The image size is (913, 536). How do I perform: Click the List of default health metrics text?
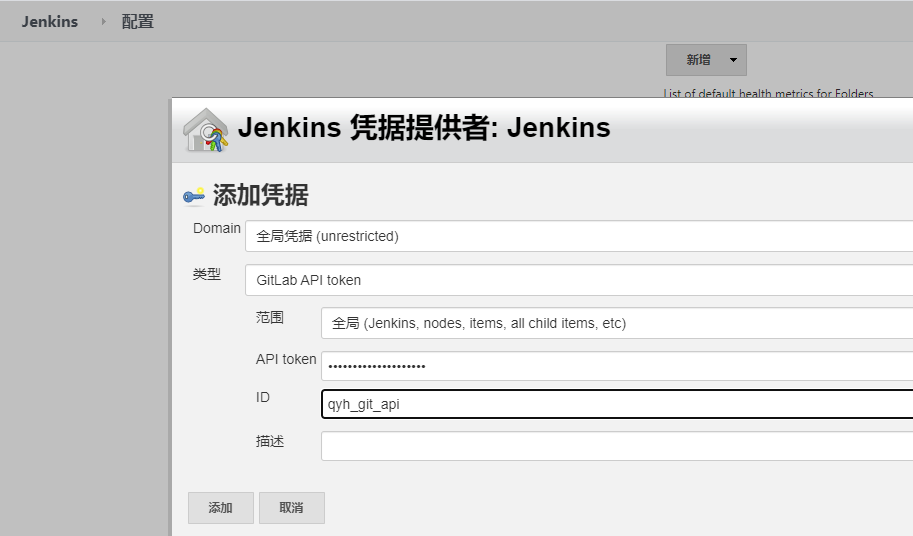(x=768, y=94)
